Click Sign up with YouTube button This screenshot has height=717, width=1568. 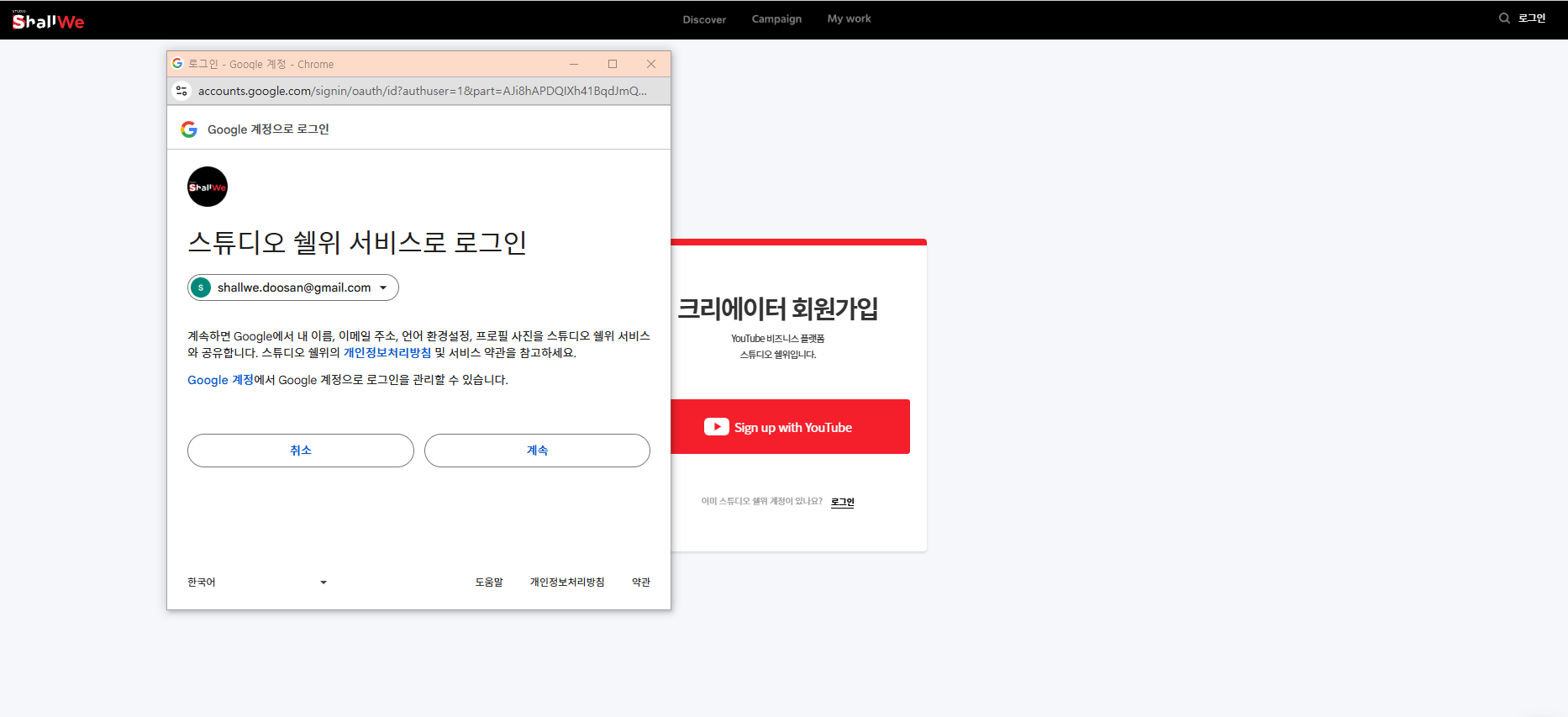point(790,427)
